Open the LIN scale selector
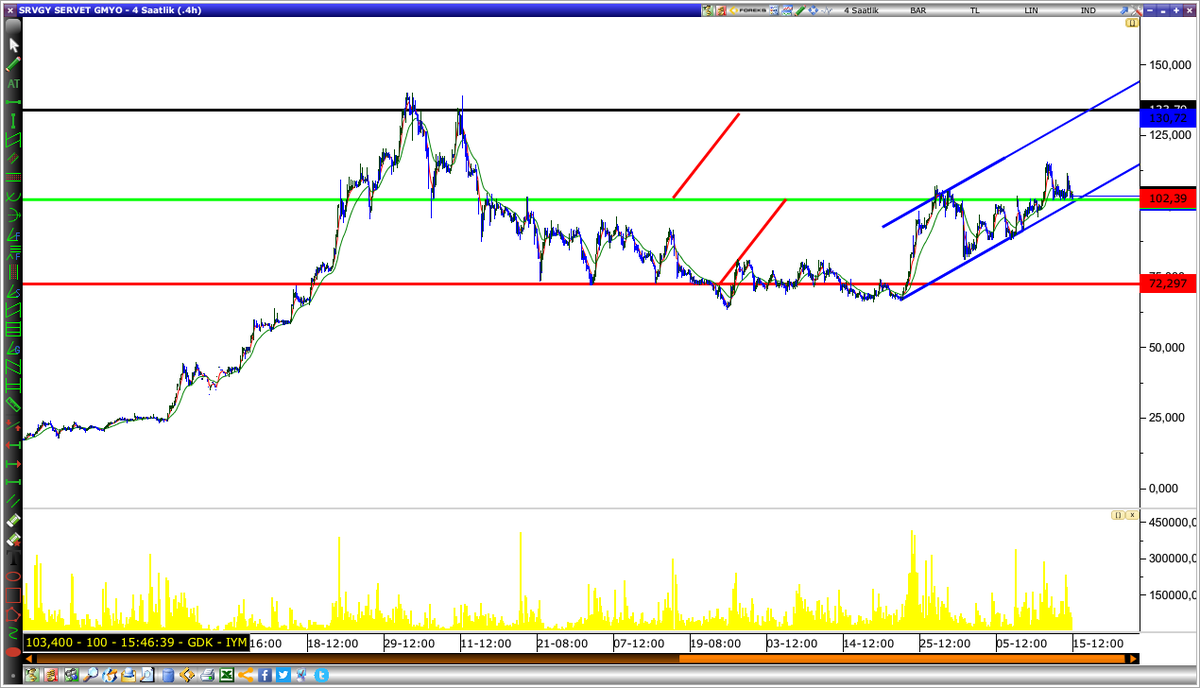 click(x=1030, y=10)
